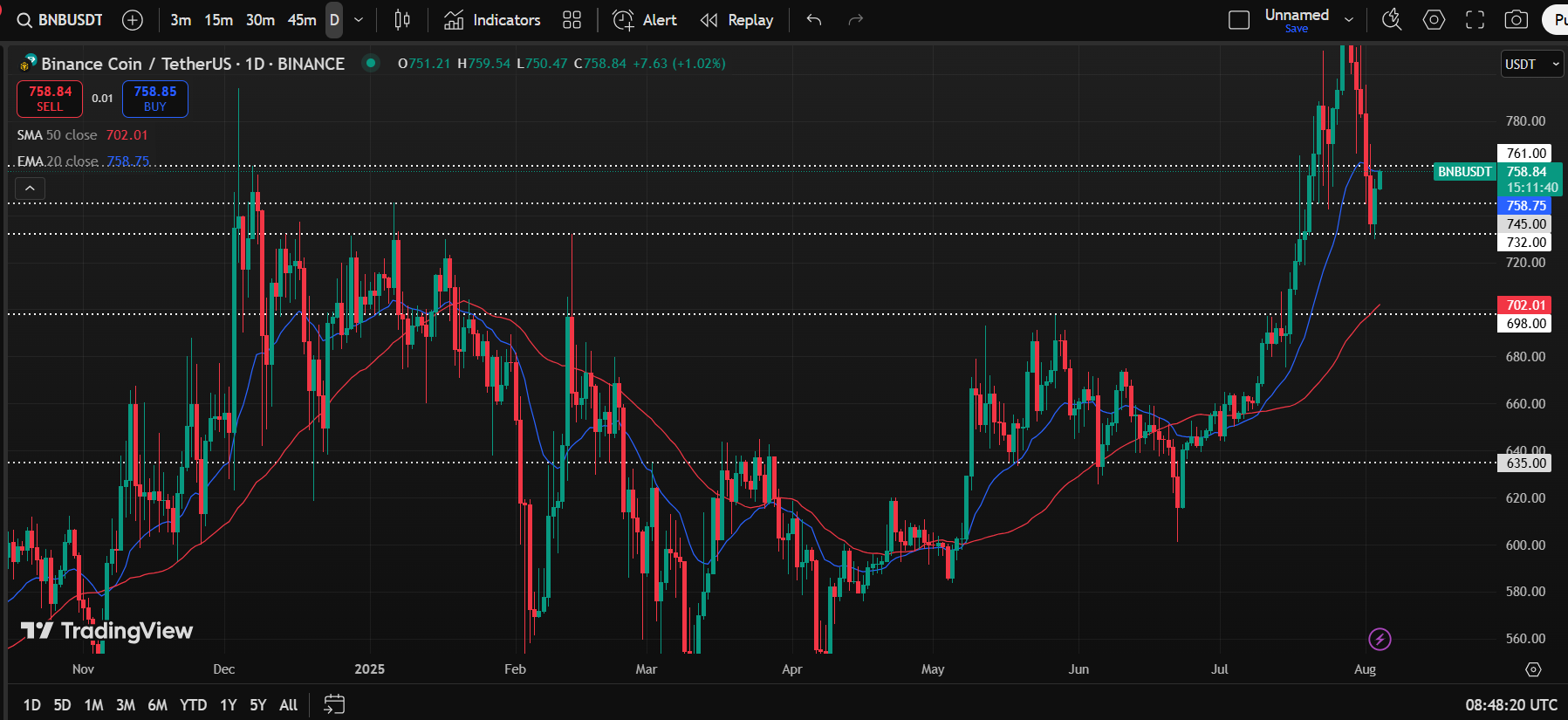Toggle fullscreen mode
This screenshot has width=1568, height=720.
point(1475,20)
